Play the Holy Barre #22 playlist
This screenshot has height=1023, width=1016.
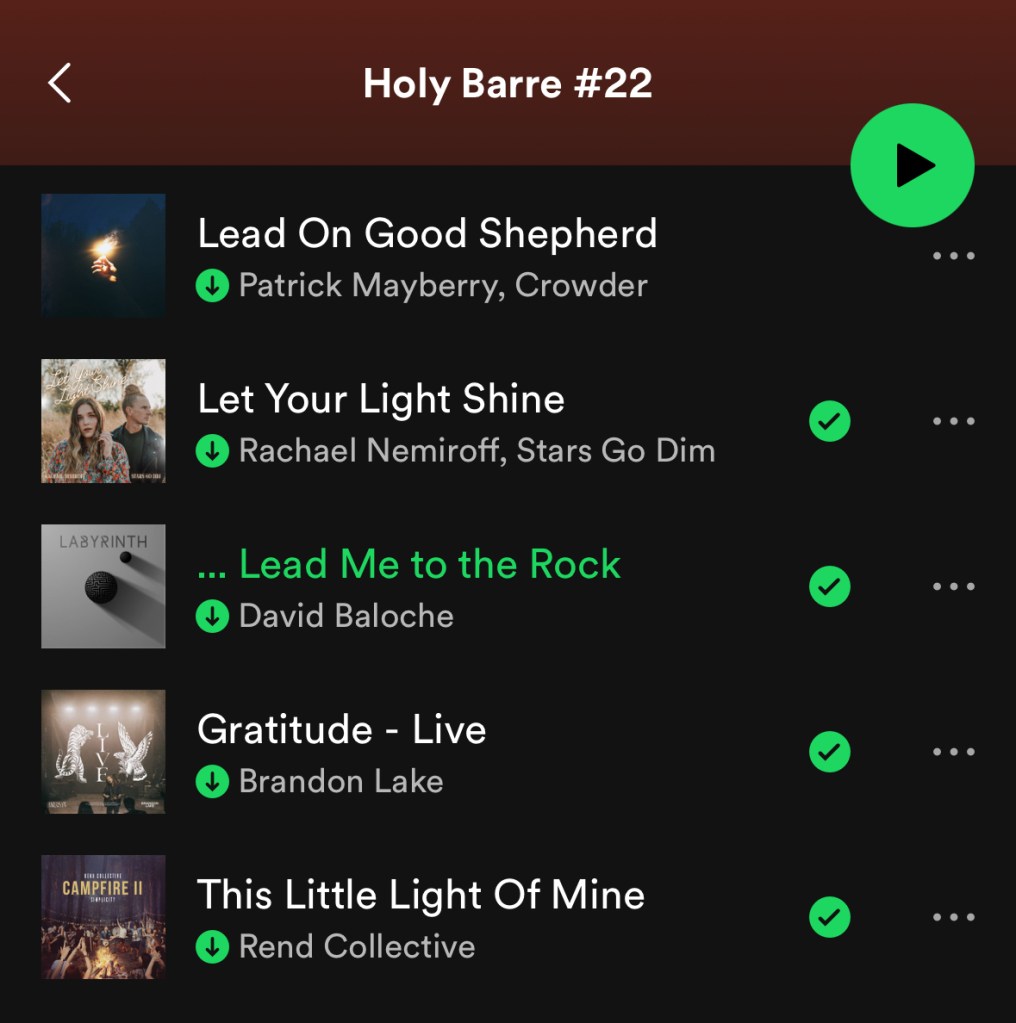[912, 165]
